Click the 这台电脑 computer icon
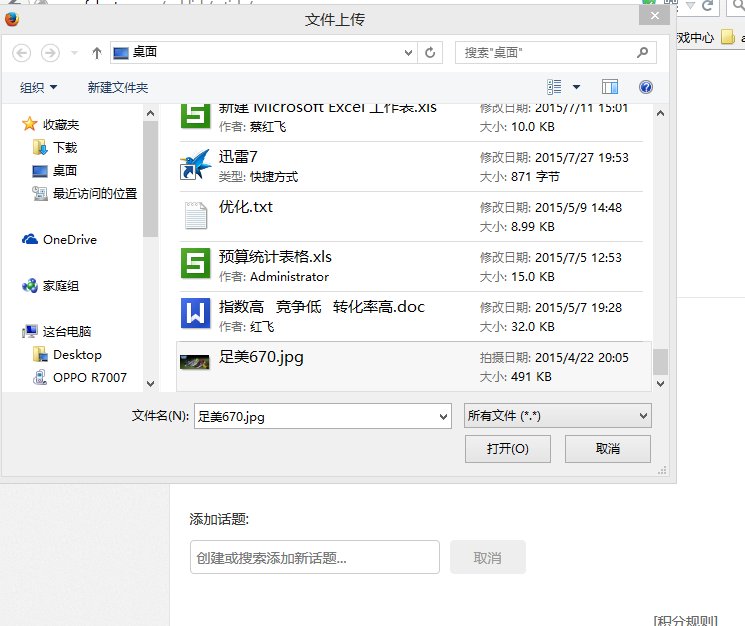The height and width of the screenshot is (626, 745). tap(30, 331)
